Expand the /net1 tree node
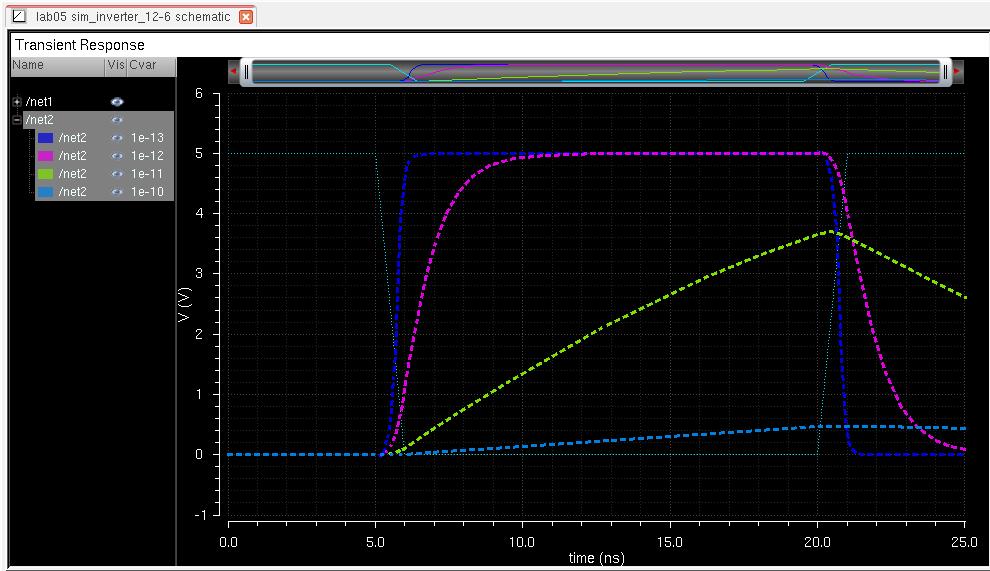Image resolution: width=990 pixels, height=571 pixels. click(17, 102)
